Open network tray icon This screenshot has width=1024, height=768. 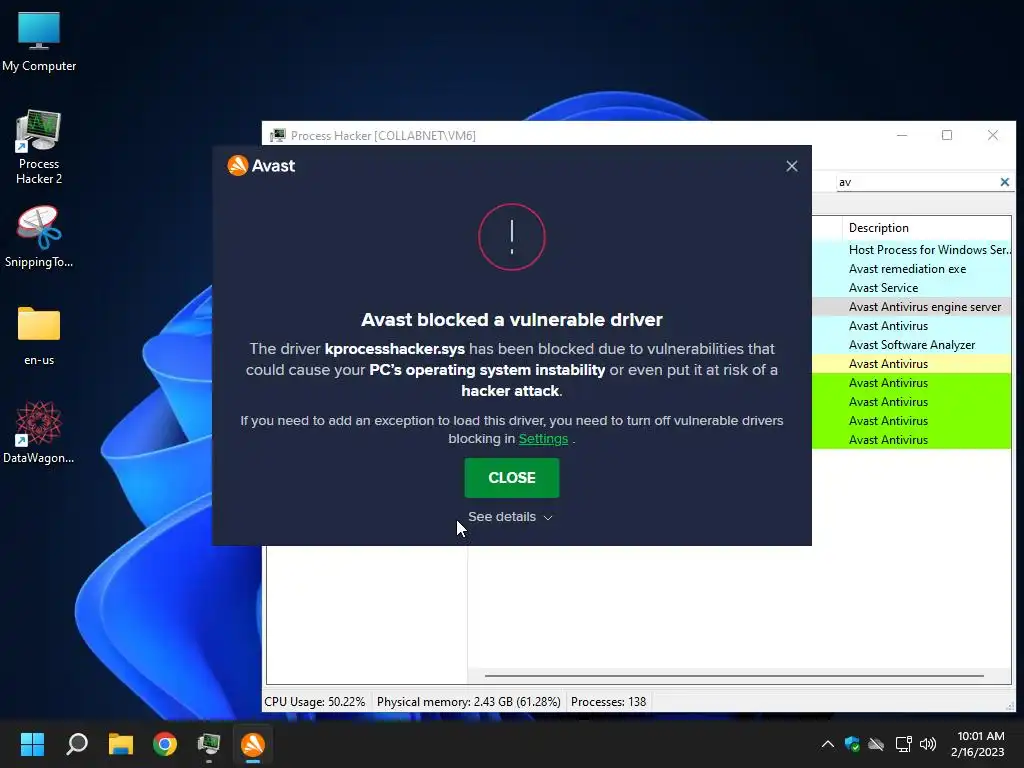coord(903,744)
